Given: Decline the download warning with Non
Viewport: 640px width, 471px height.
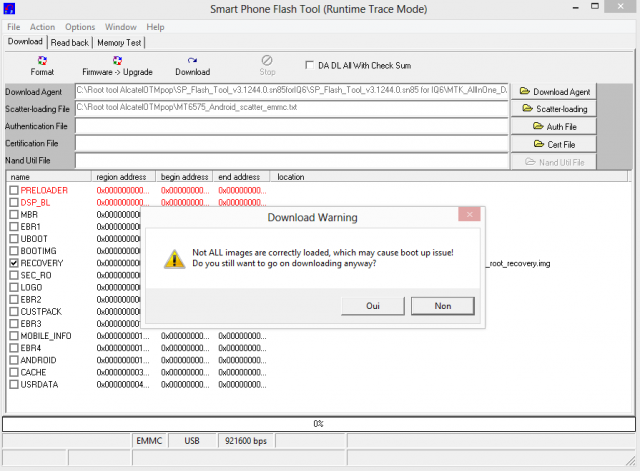Looking at the screenshot, I should [x=442, y=306].
